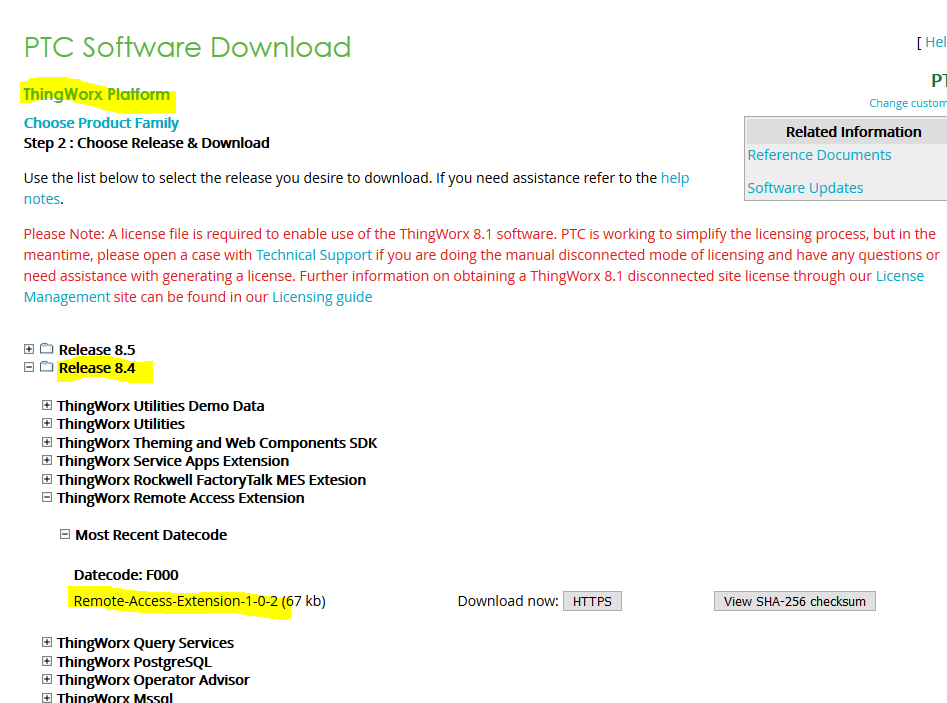The height and width of the screenshot is (703, 947).
Task: Download Remote-Access-Extension-1-0-2
Action: tap(177, 600)
